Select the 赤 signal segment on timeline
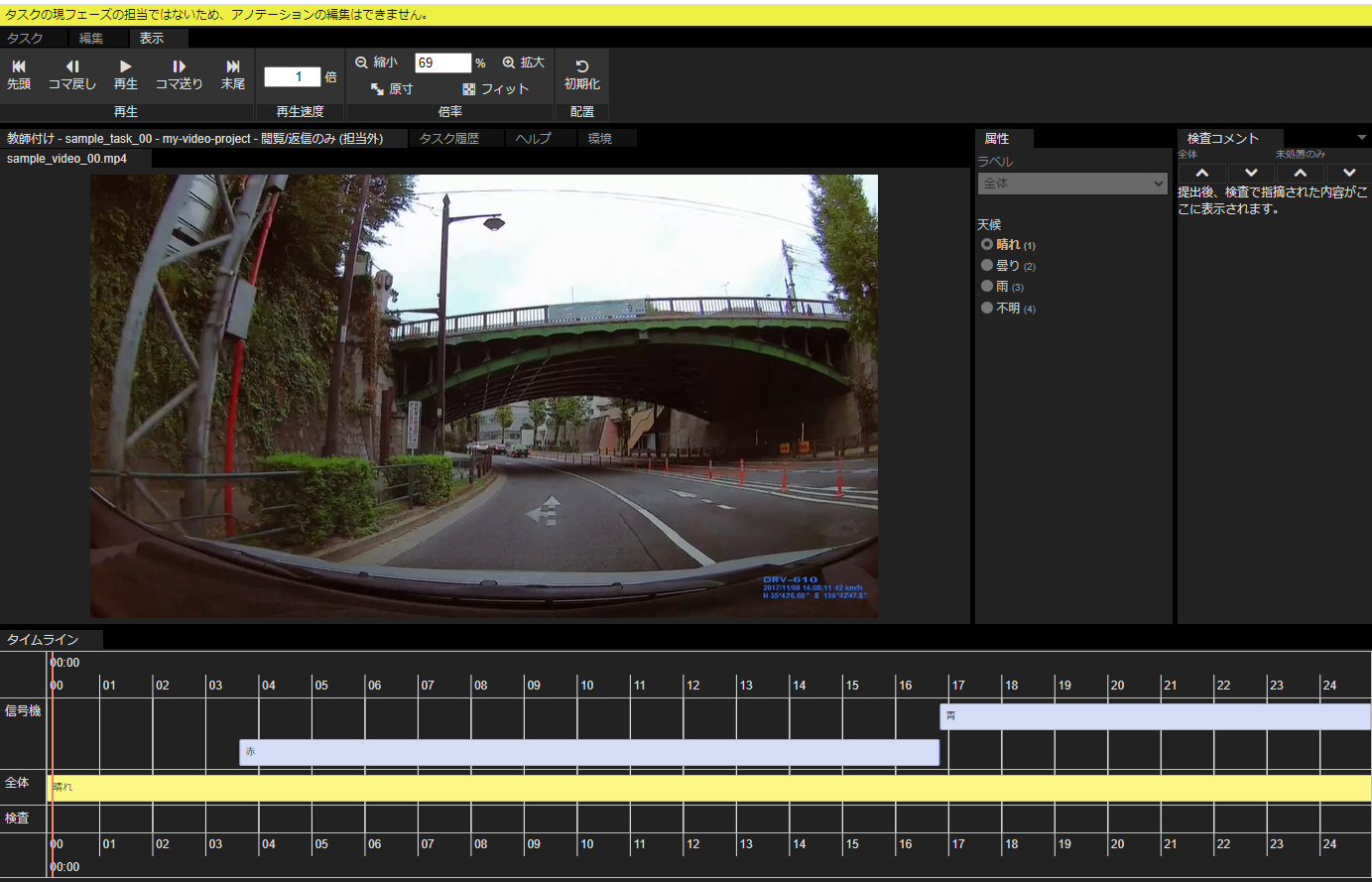Viewport: 1372px width, 882px height. click(x=588, y=752)
